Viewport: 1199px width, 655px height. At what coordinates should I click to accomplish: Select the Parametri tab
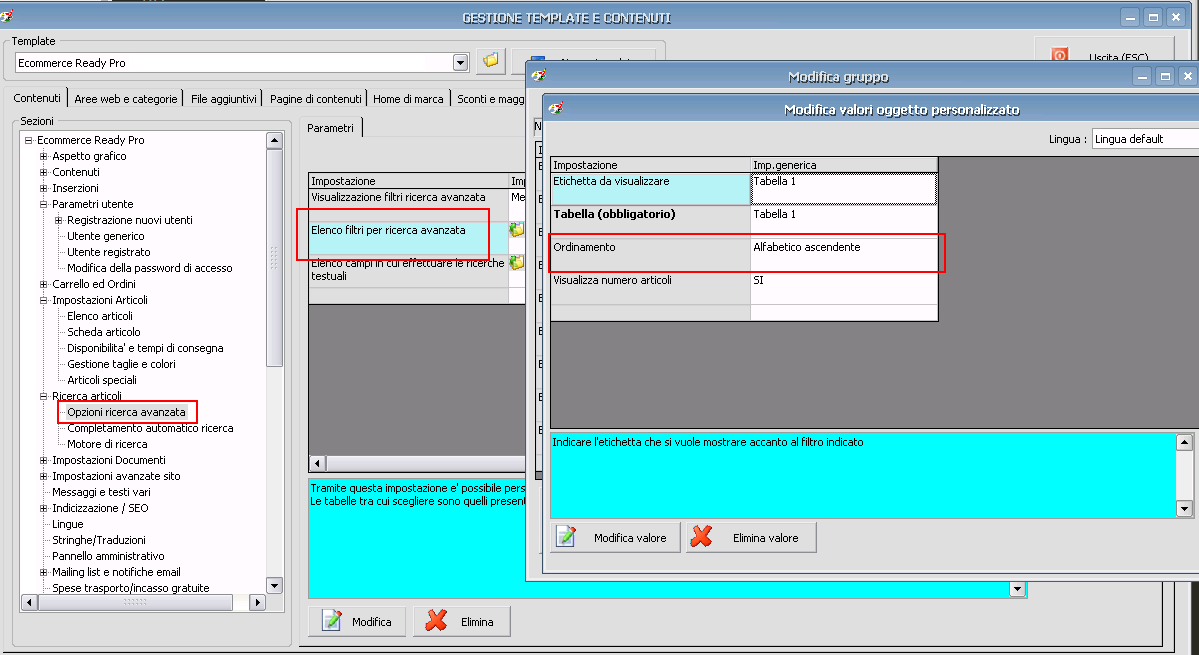(x=330, y=128)
